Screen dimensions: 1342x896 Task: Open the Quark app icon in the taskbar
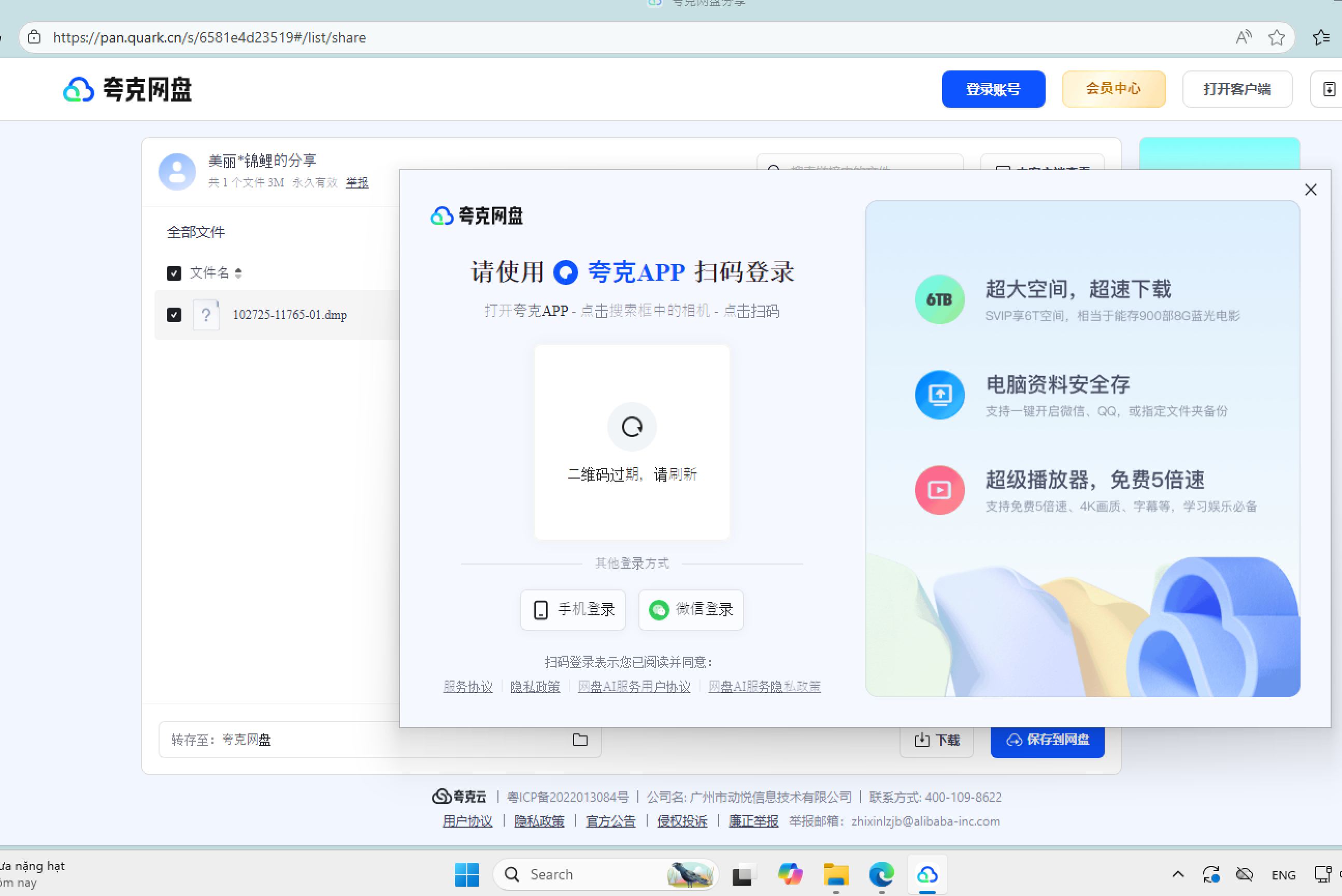pos(926,874)
